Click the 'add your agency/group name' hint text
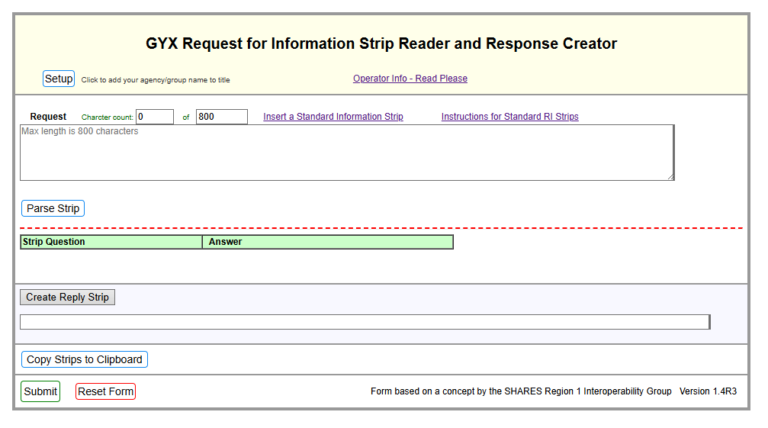 tap(161, 80)
